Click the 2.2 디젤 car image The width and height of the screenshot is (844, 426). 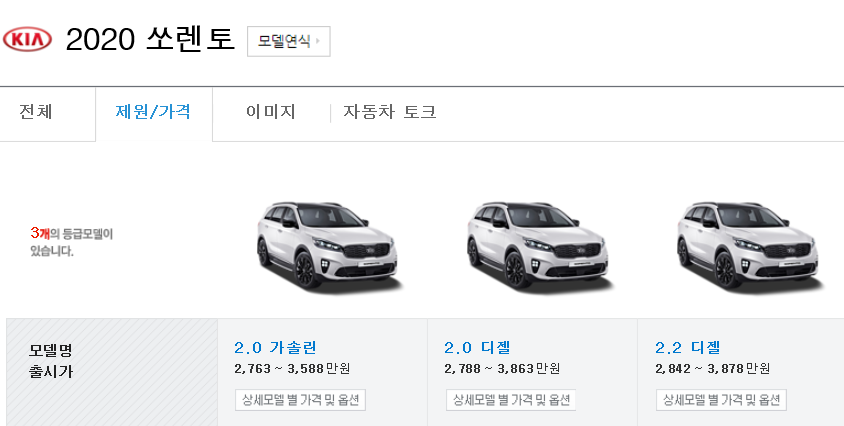point(748,245)
